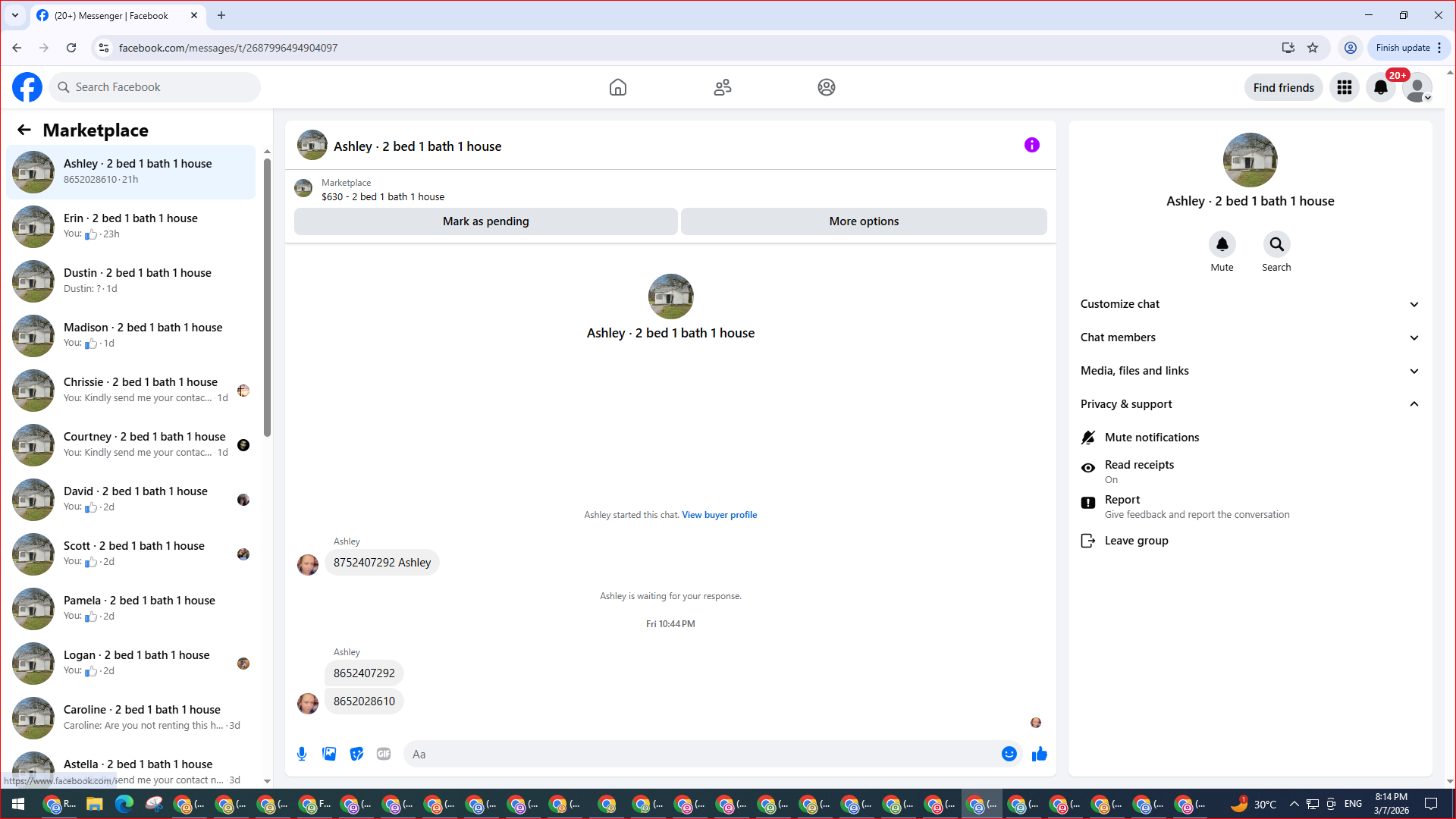Open conversation information purple icon
This screenshot has width=1456, height=819.
1032,145
